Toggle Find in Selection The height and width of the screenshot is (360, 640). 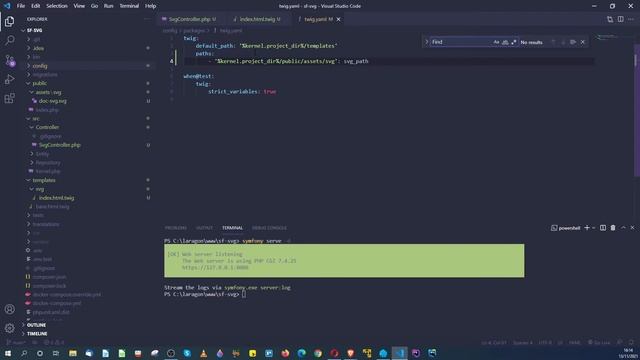(x=573, y=42)
